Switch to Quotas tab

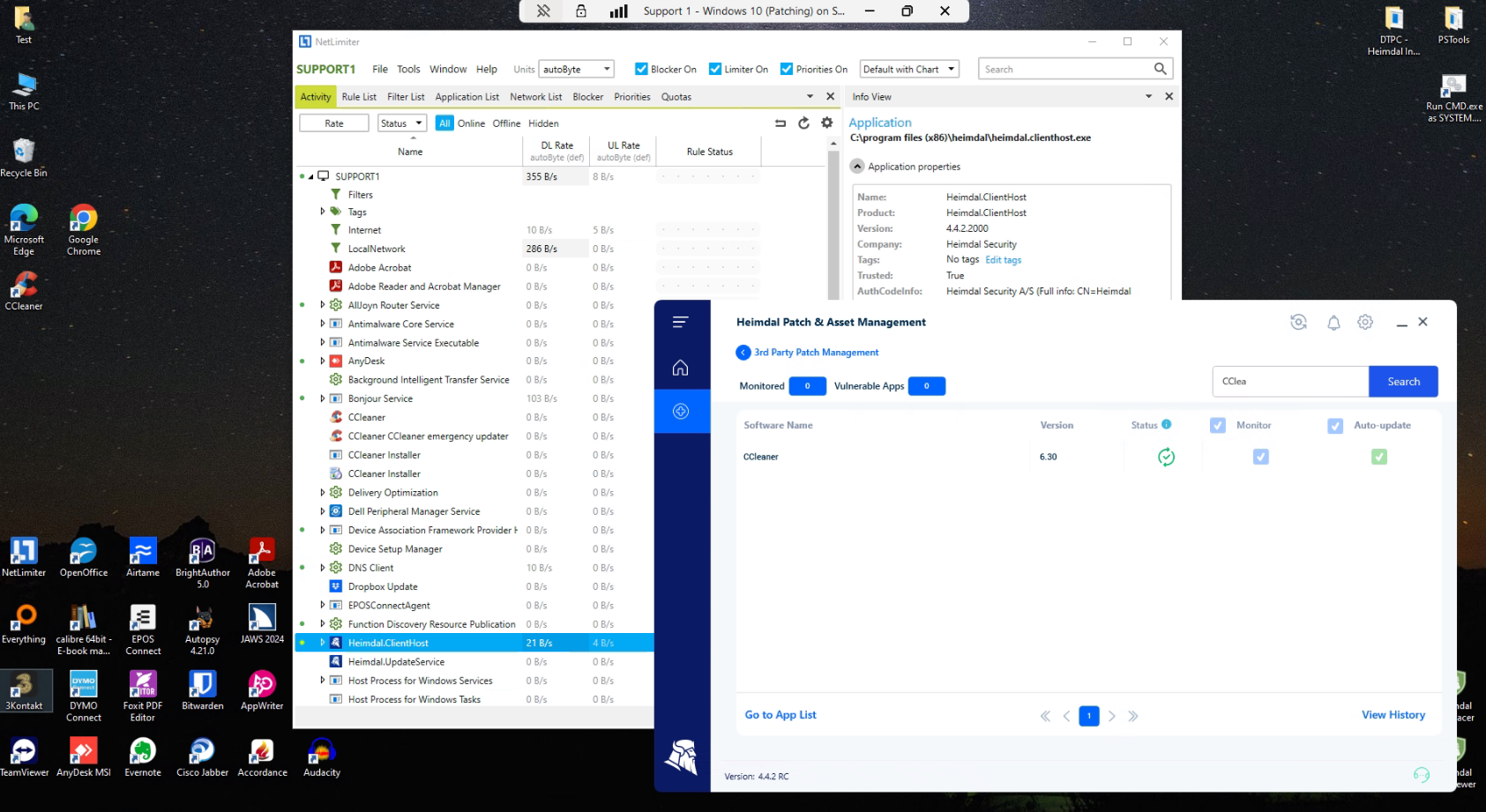(x=676, y=97)
